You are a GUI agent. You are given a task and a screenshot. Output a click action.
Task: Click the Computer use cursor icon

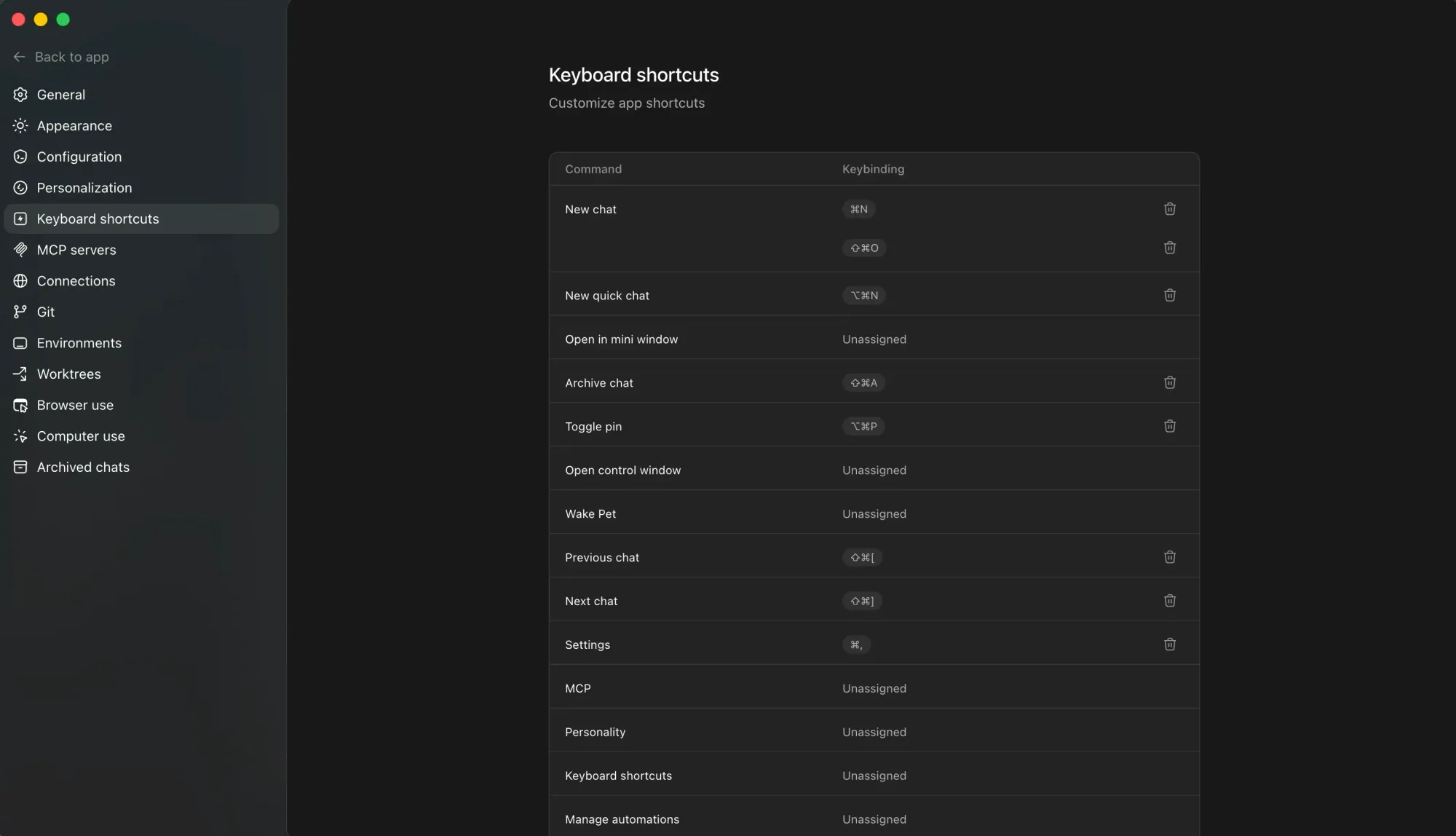pos(20,436)
